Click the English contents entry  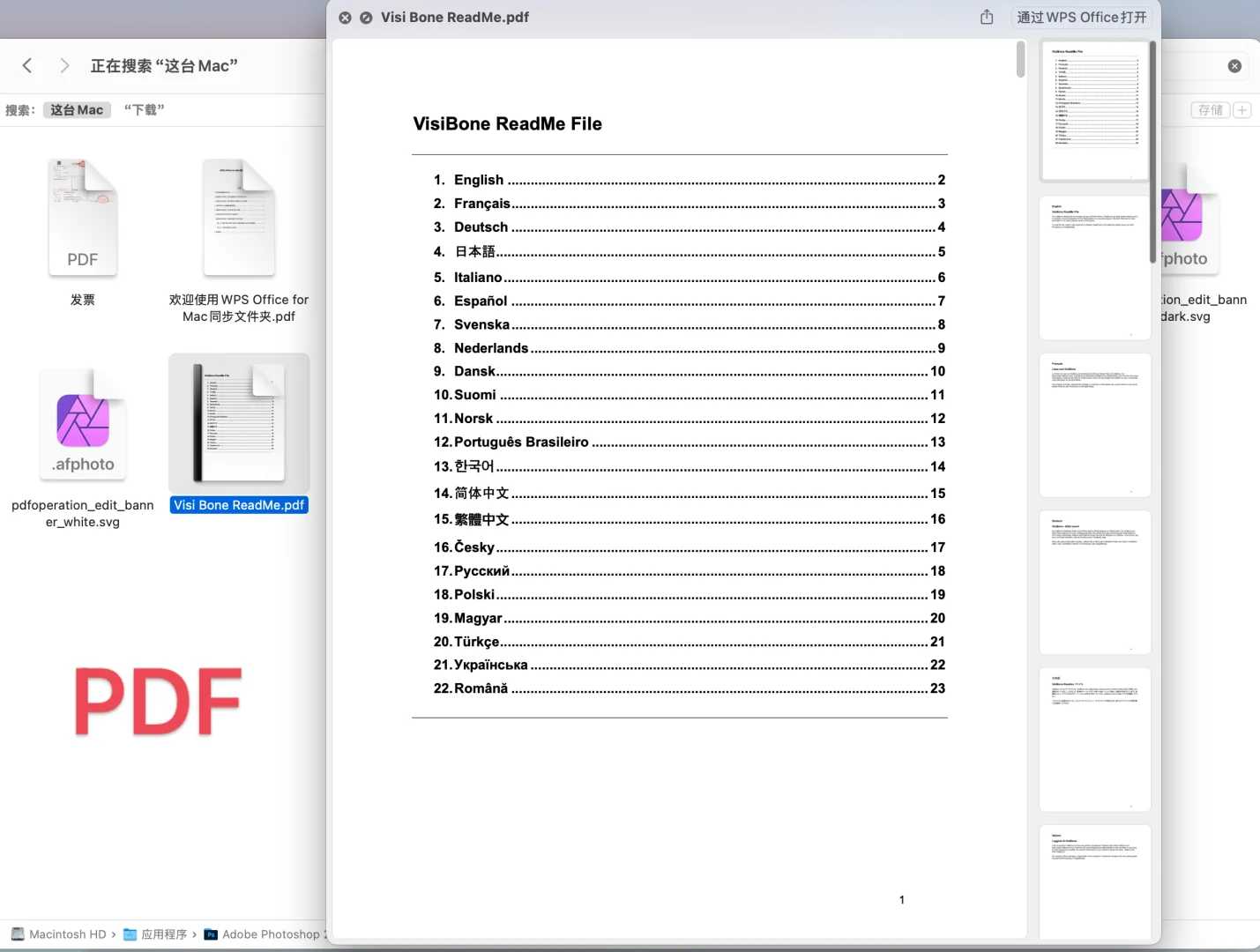(689, 180)
